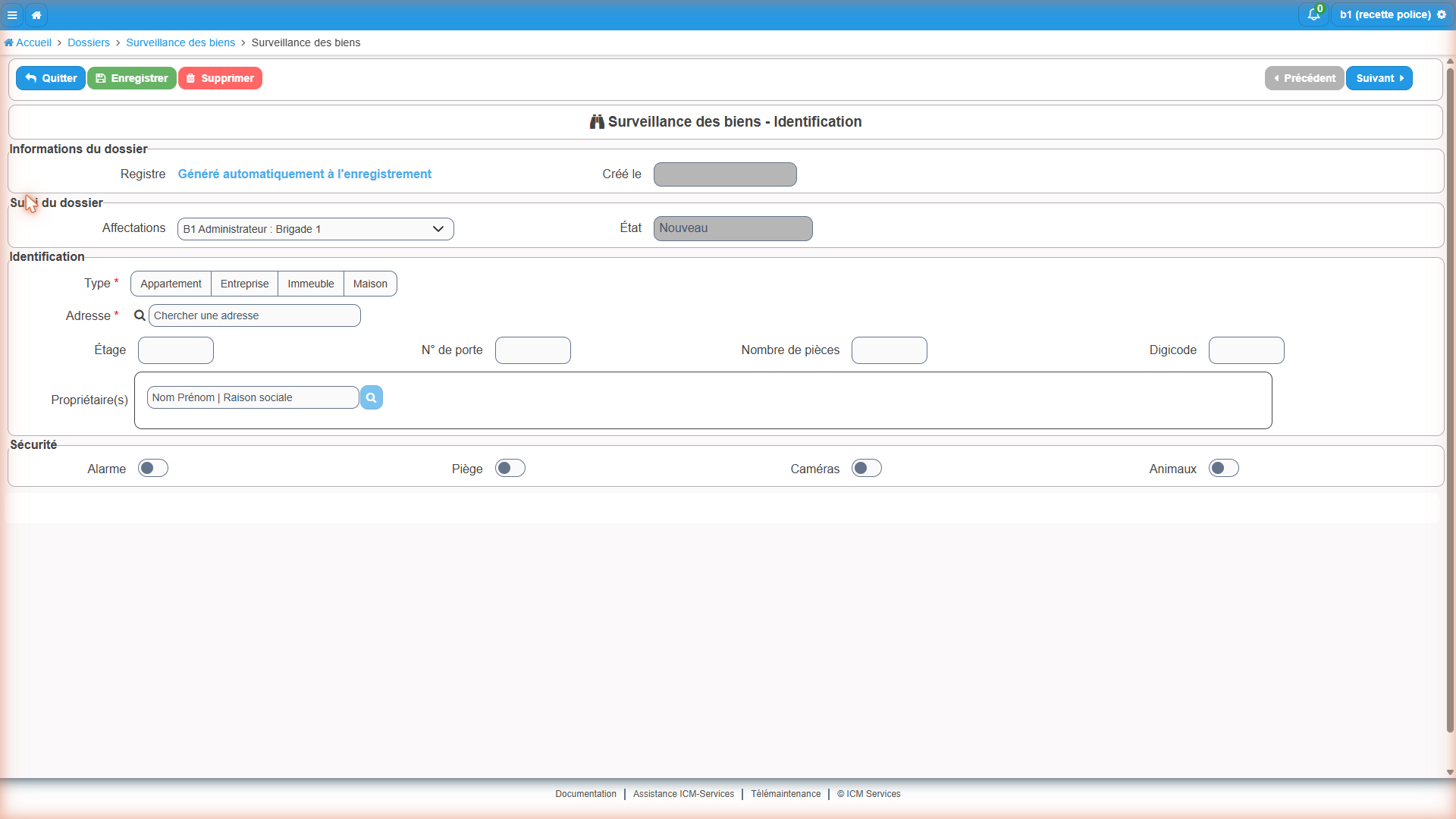The image size is (1456, 819).
Task: Click the home icon in top bar
Action: click(x=36, y=14)
